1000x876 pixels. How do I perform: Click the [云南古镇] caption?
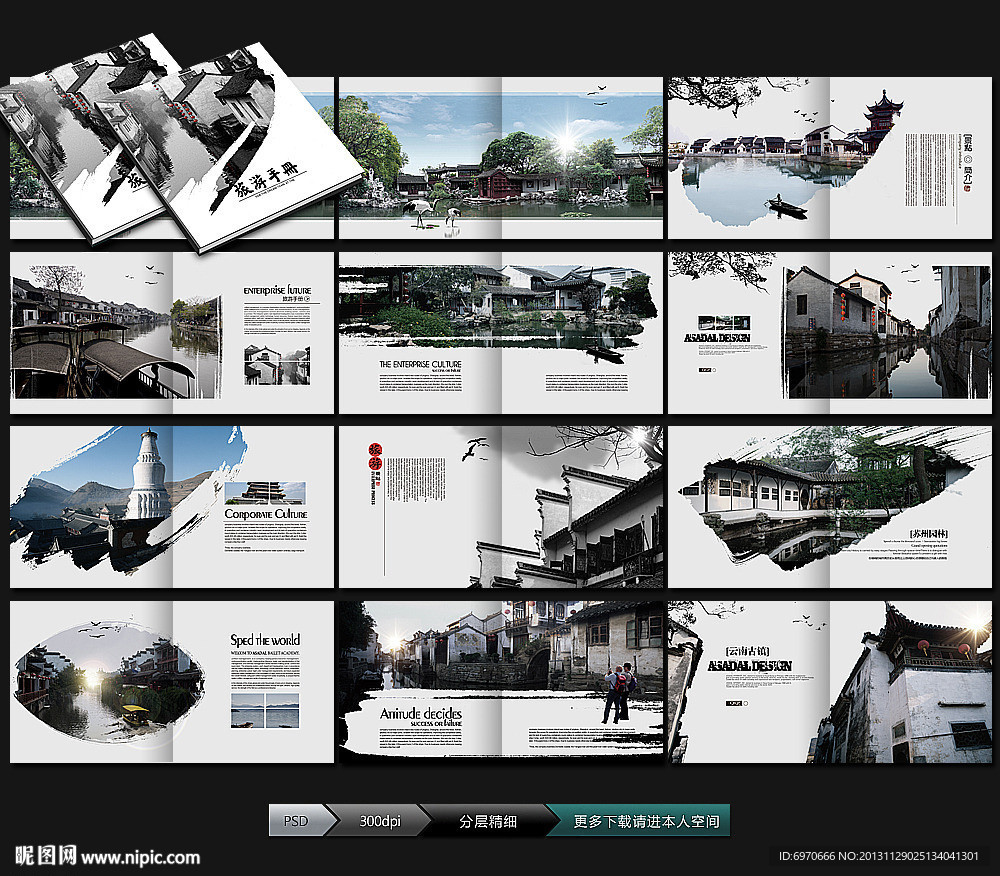click(x=747, y=651)
